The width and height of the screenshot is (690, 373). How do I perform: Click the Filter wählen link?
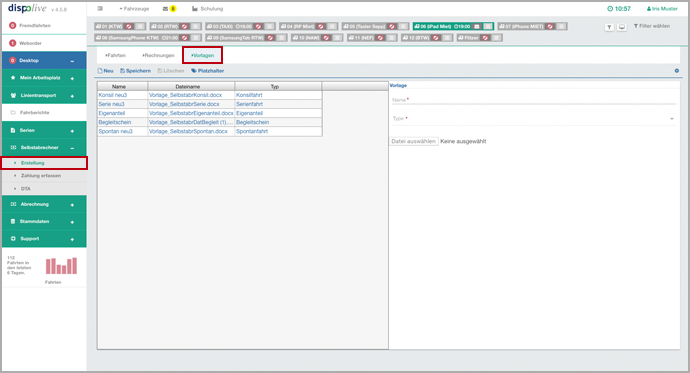(652, 26)
